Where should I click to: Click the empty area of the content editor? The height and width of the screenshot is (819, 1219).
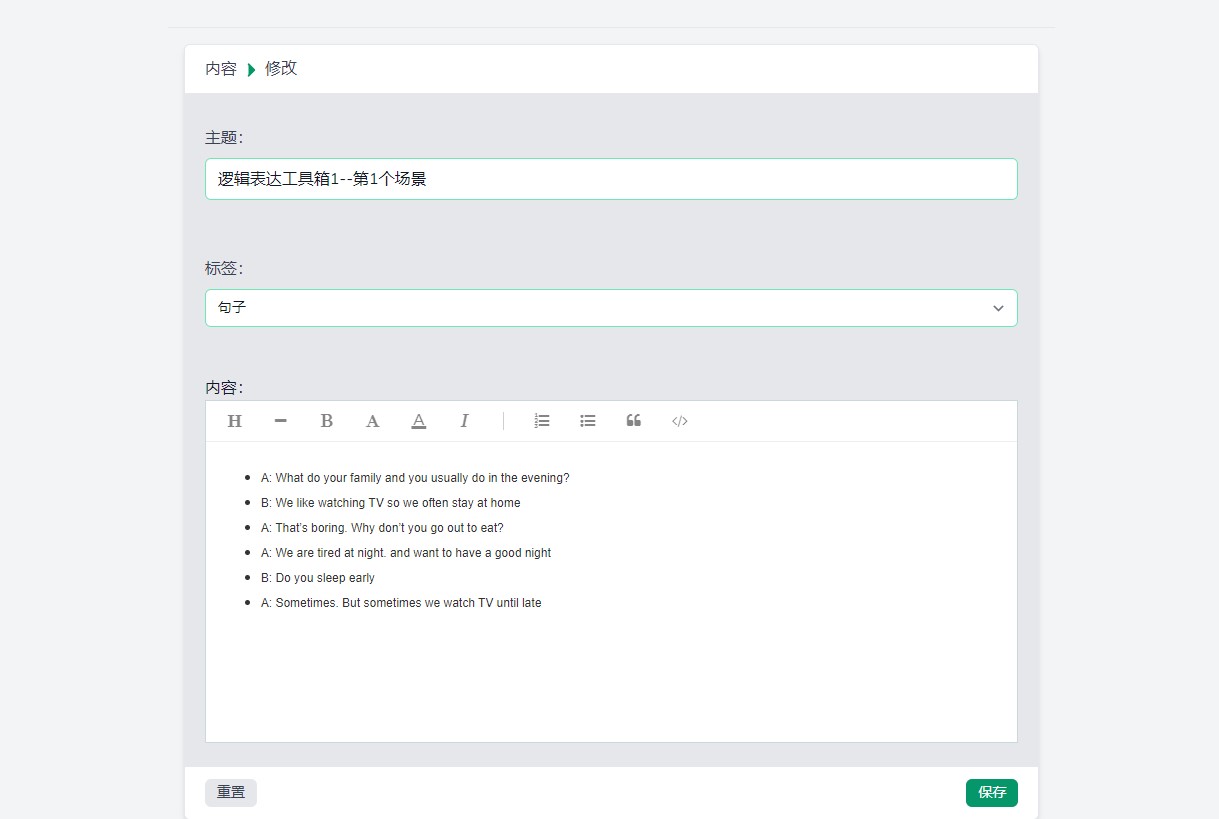tap(611, 680)
